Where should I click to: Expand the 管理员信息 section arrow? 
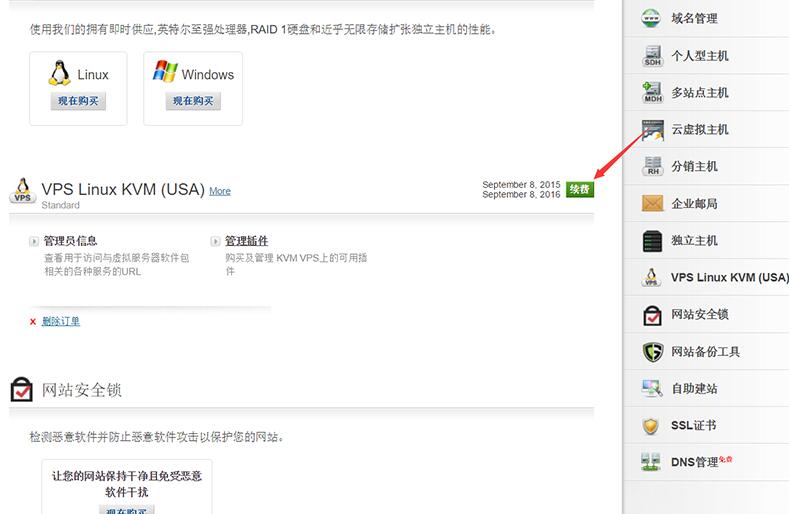(36, 241)
